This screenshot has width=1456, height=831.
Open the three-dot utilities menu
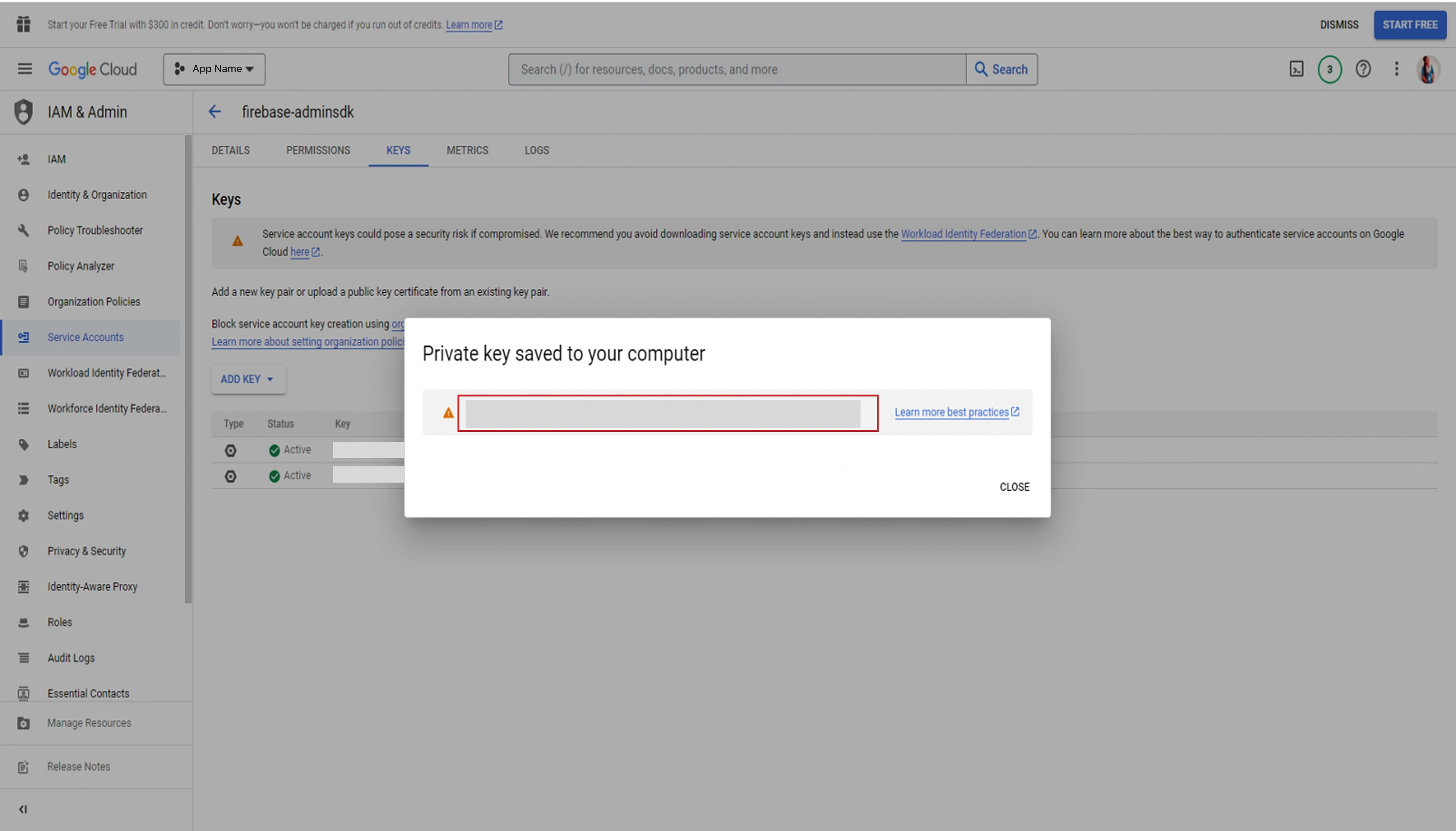click(1396, 69)
